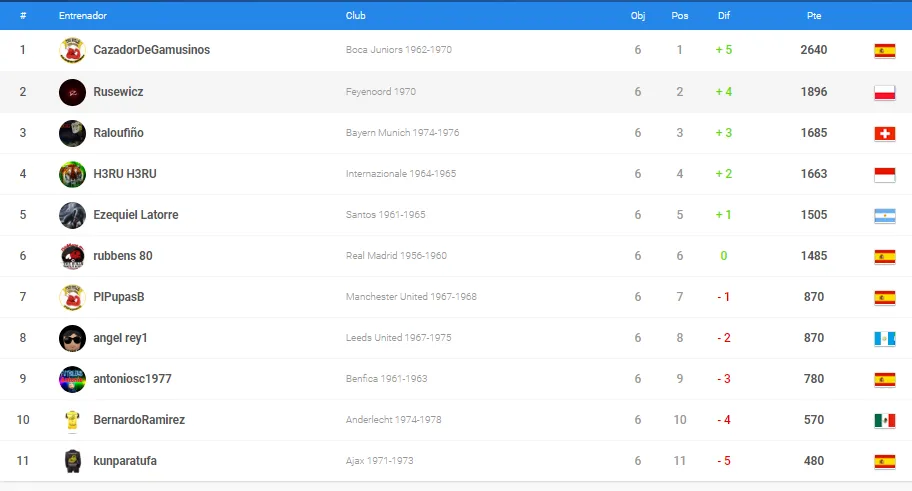
Task: Open angel rey1 avatar picture
Action: [72, 338]
